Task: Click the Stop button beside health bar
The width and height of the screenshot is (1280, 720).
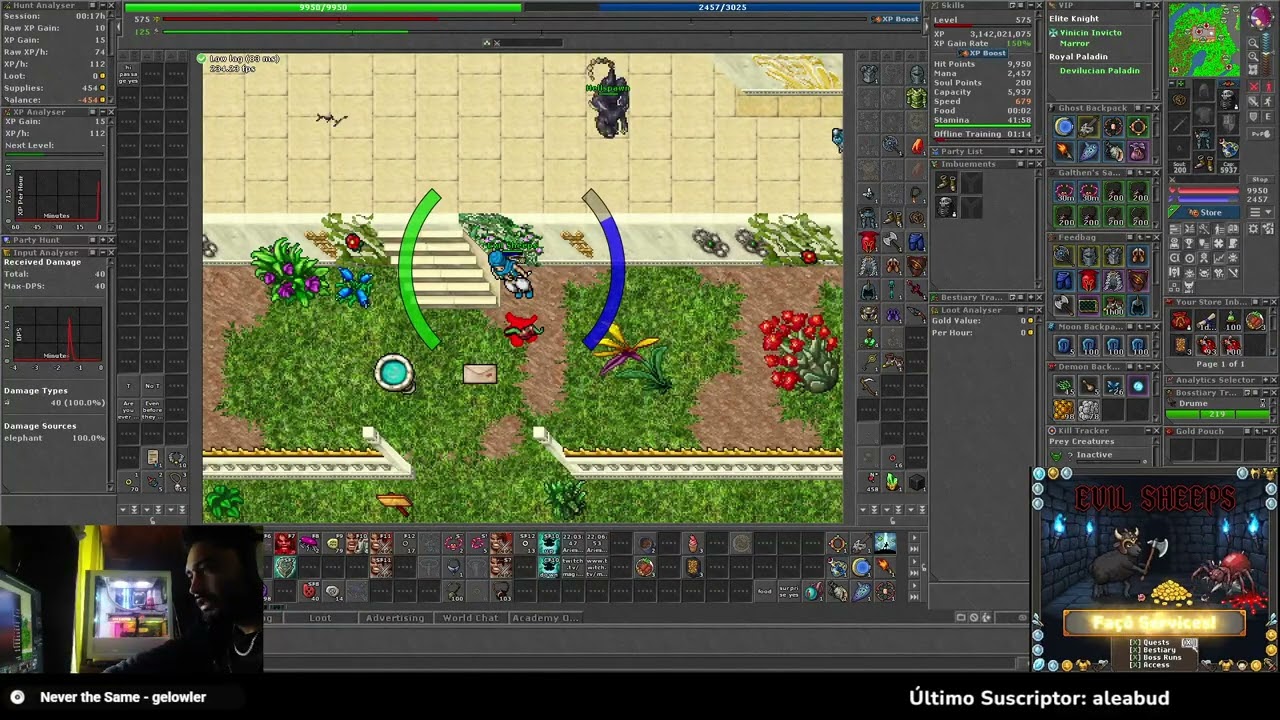Action: coord(1260,179)
